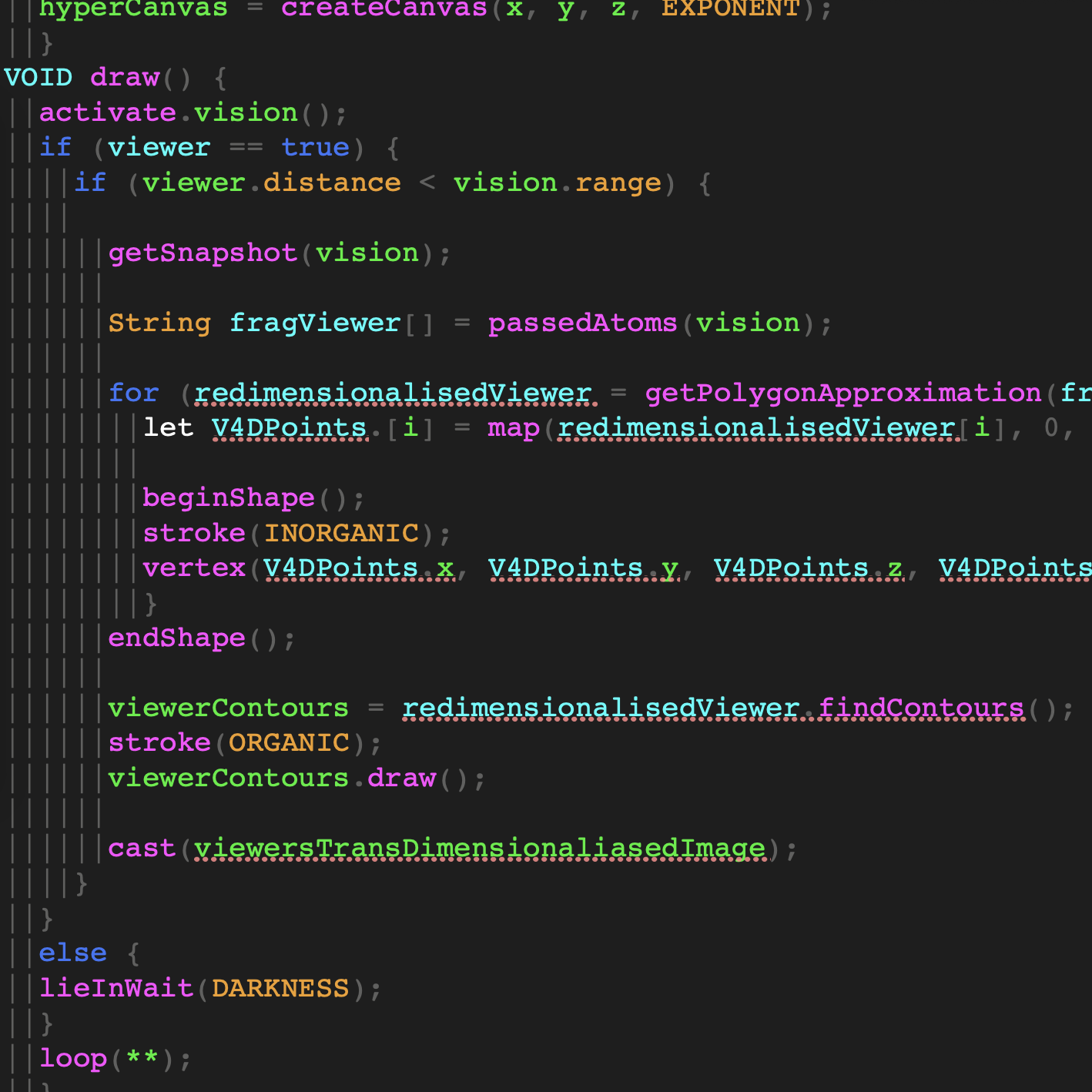Click "viewerContours" in the assignment line
The image size is (1092, 1092).
click(x=228, y=708)
